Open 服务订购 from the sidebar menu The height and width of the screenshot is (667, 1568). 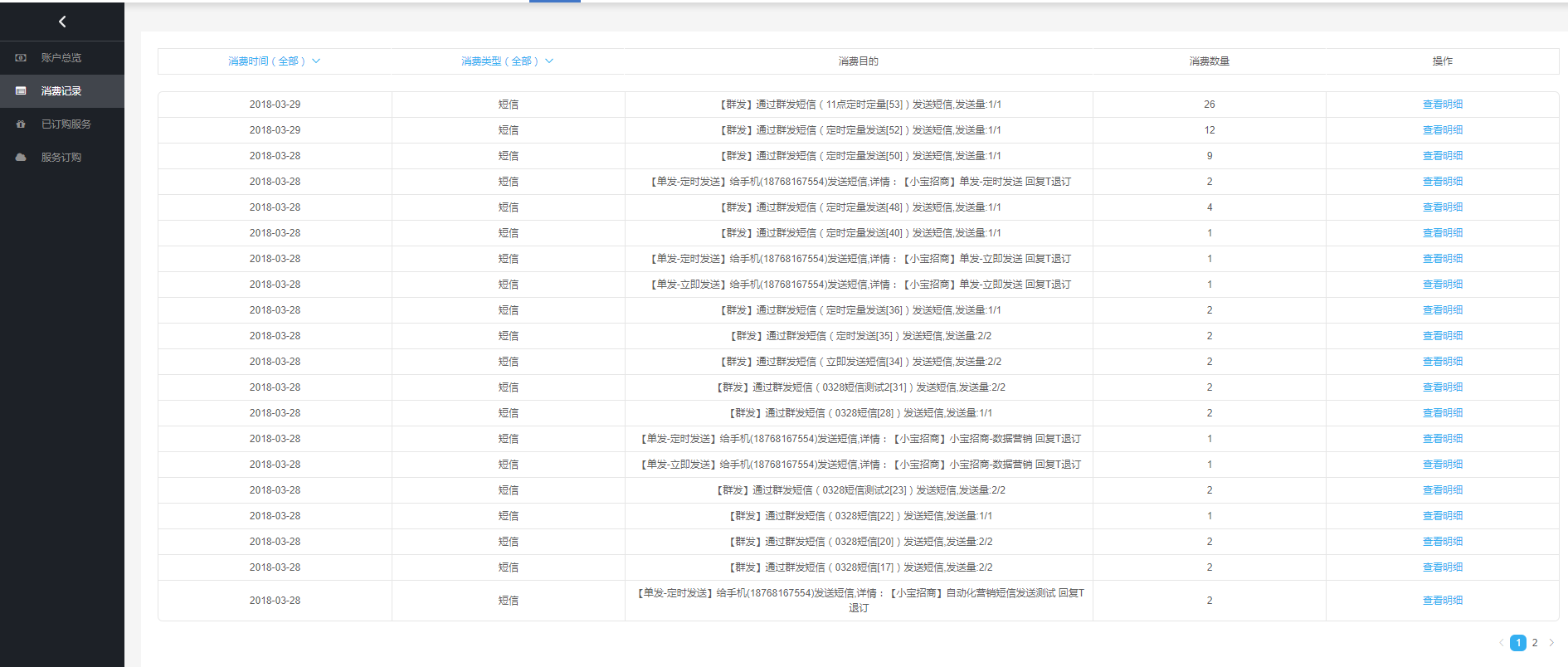[61, 158]
